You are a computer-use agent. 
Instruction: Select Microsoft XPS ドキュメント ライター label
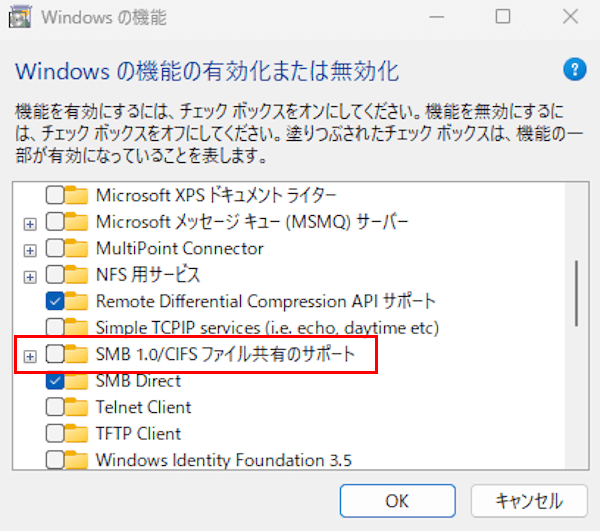click(216, 195)
